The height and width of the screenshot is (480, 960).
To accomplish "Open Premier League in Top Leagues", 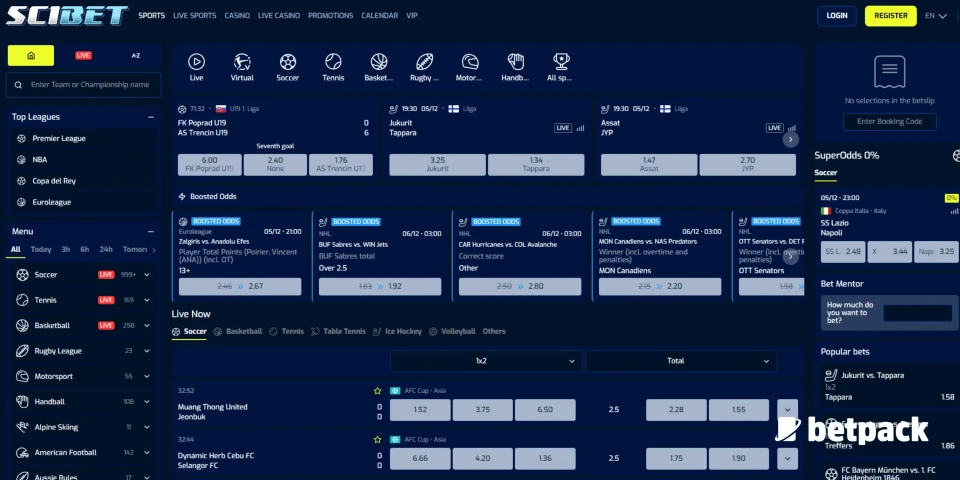I will [x=59, y=138].
